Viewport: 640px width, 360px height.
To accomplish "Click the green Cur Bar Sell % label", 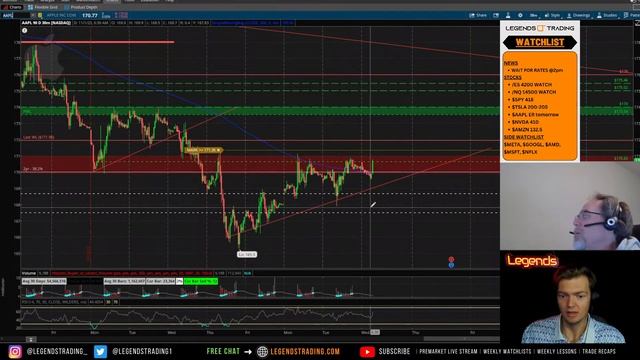I will coord(200,281).
